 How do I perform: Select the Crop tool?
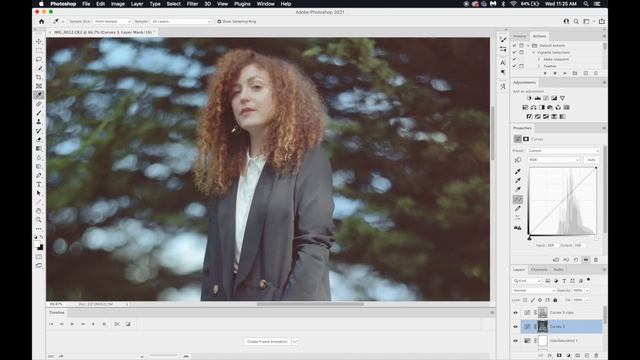[x=39, y=77]
